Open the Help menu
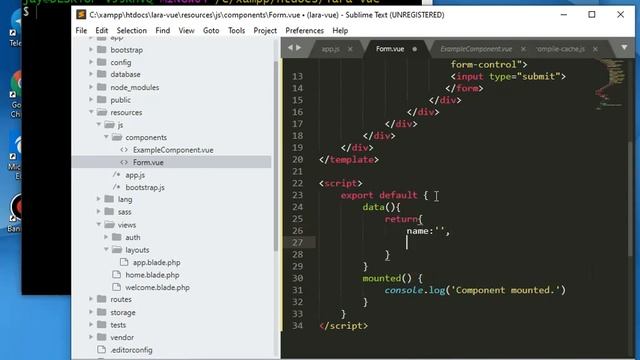The height and width of the screenshot is (360, 640). (340, 31)
